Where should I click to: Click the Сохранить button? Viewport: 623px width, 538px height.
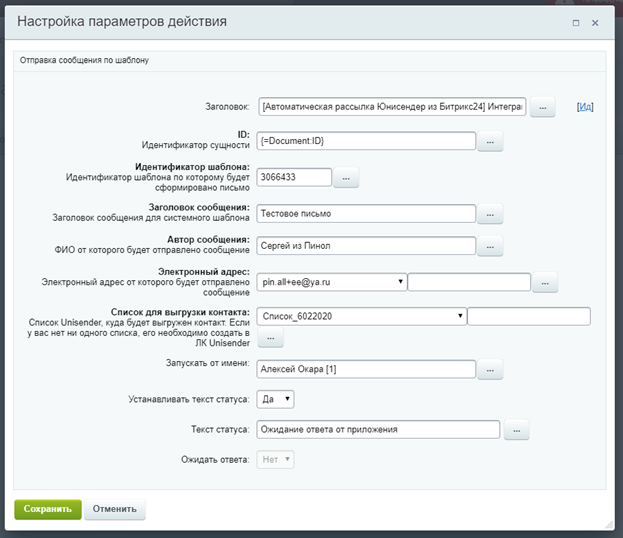tap(47, 509)
